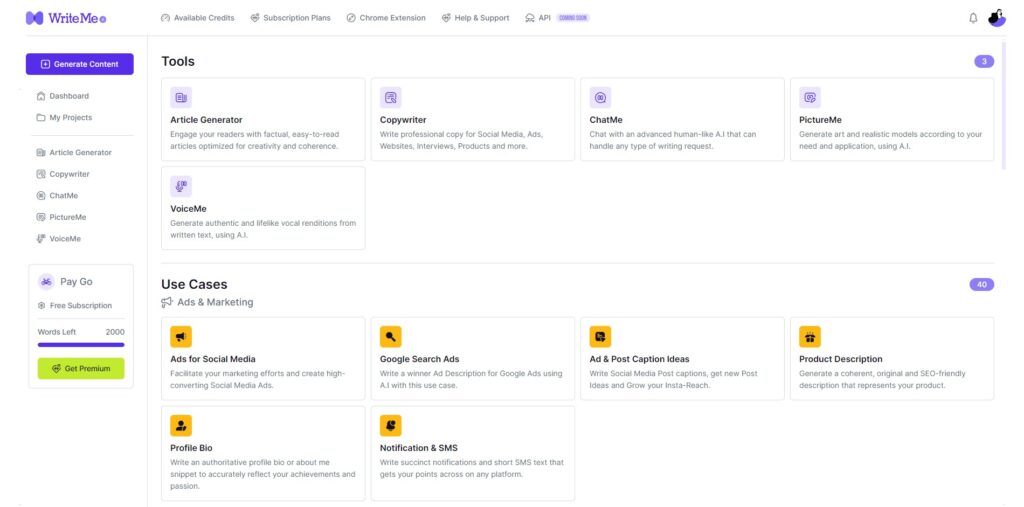Click the My Projects folder icon
1024x507 pixels.
pos(41,118)
